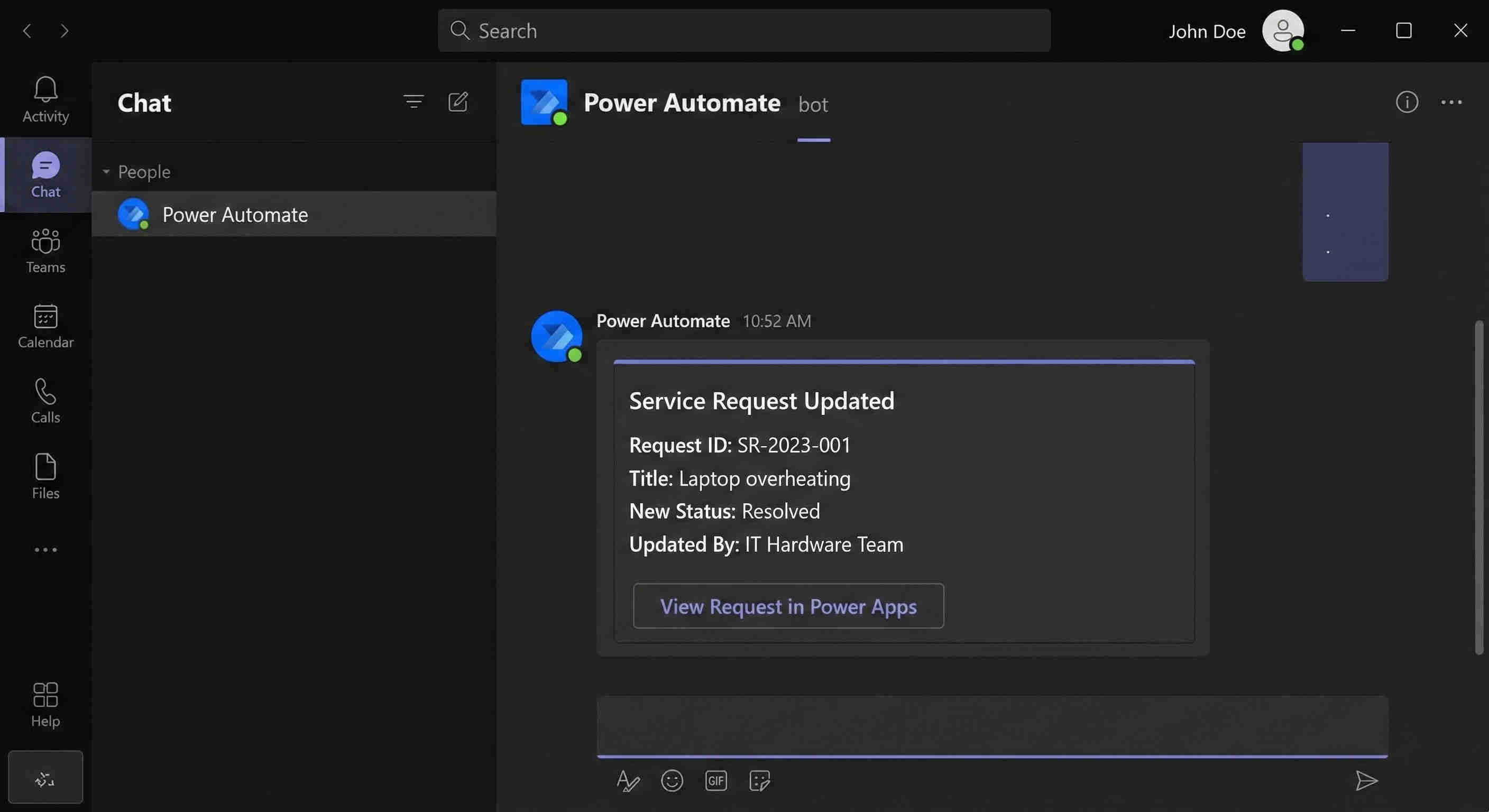Screen dimensions: 1489x812
Task: Open the Calendar view
Action: (45, 327)
